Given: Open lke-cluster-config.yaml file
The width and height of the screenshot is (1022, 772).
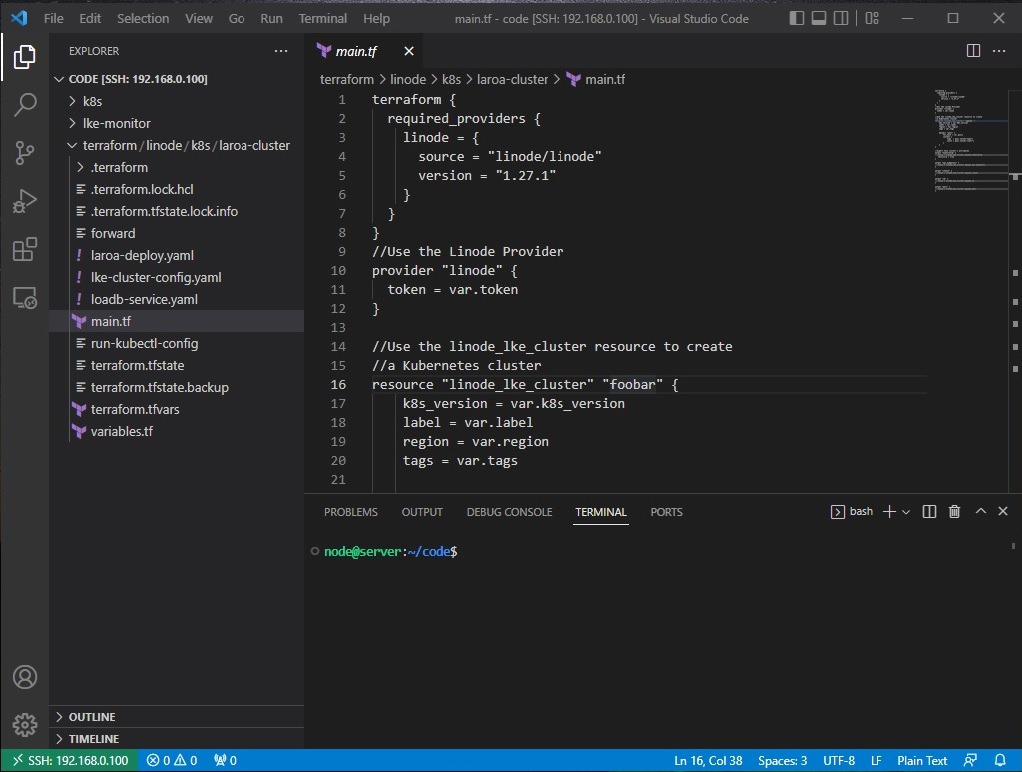Looking at the screenshot, I should 177,277.
